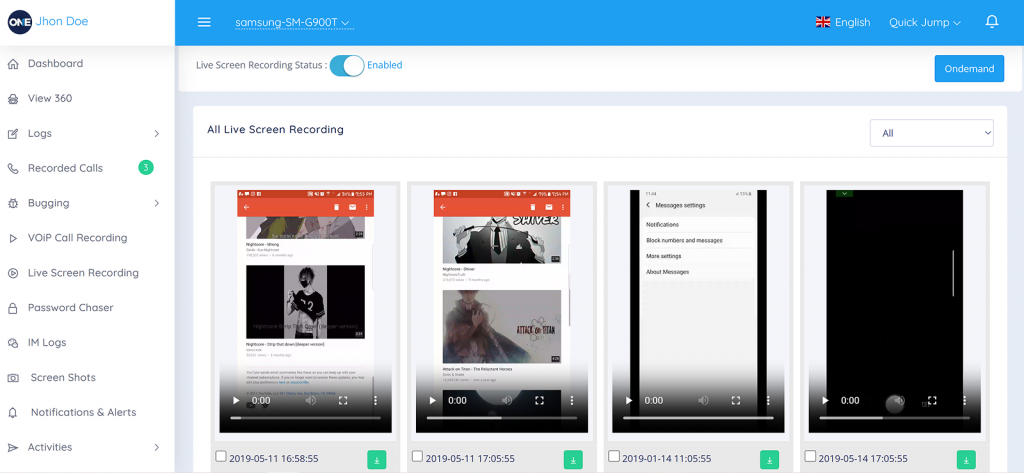Open View 360 menu item
The width and height of the screenshot is (1024, 473).
[x=50, y=99]
